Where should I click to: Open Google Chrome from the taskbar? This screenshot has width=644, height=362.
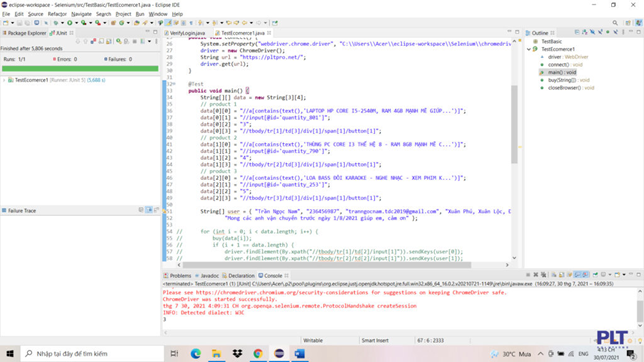point(258,353)
